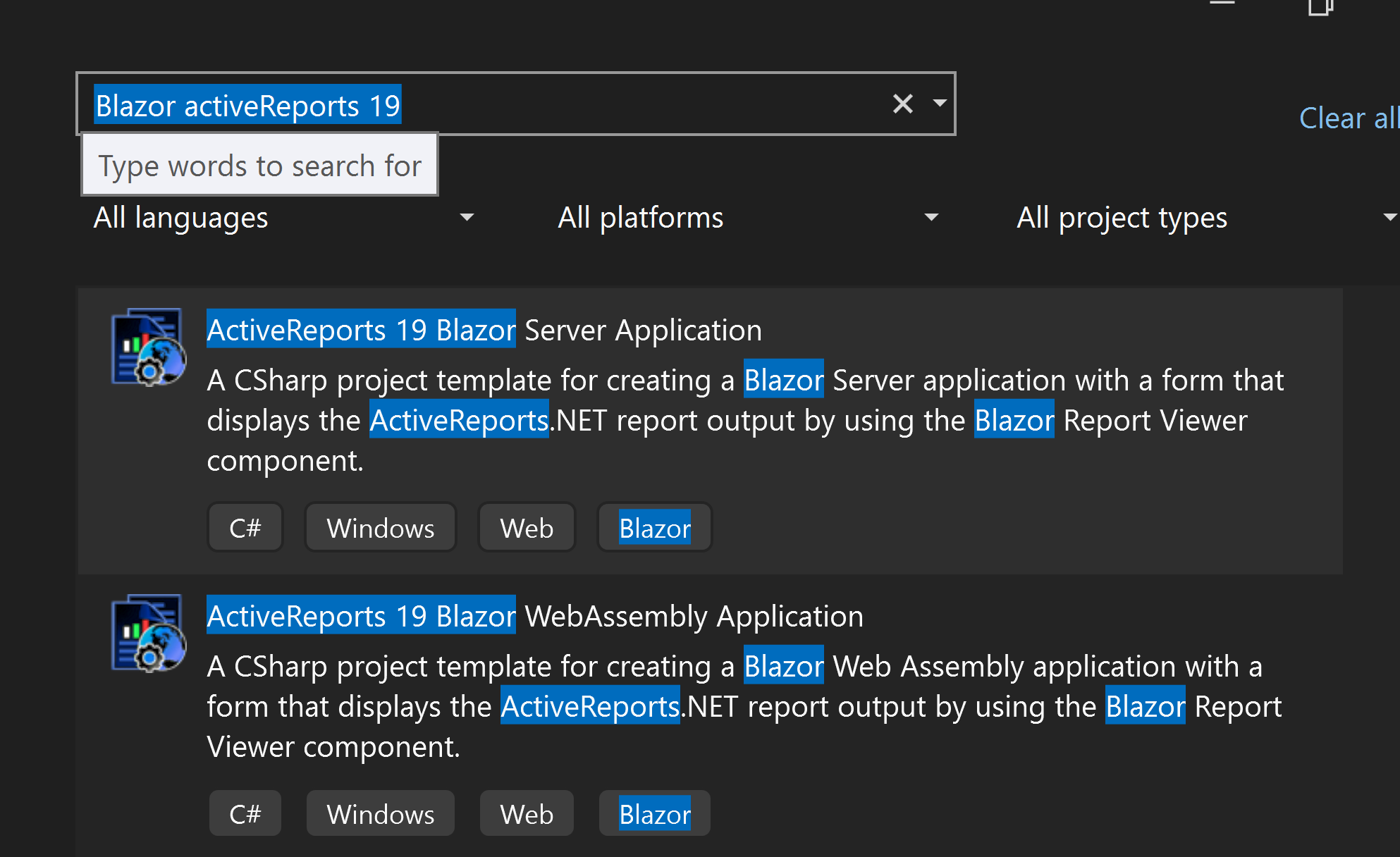
Task: Expand the All languages dropdown
Action: [283, 218]
